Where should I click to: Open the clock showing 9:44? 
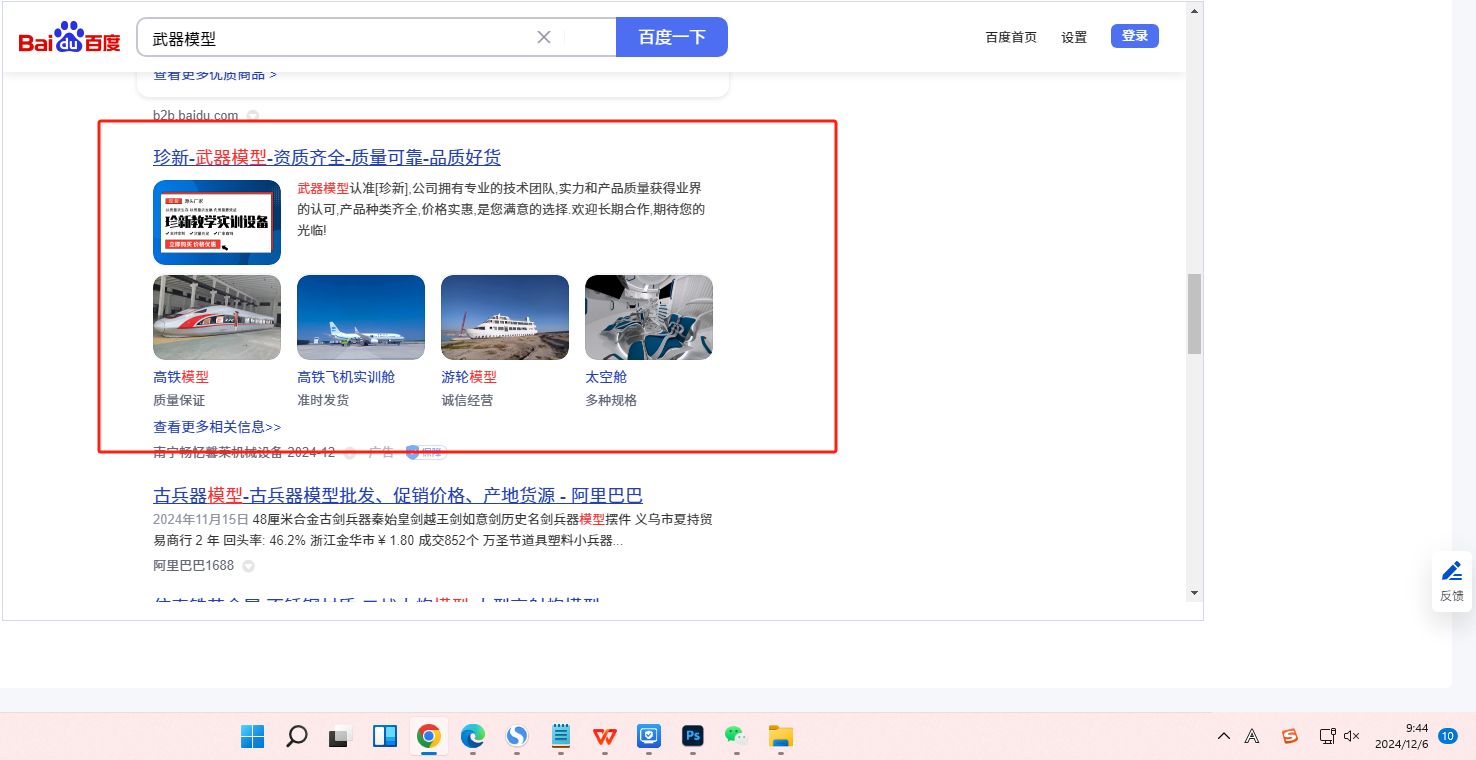click(1401, 736)
